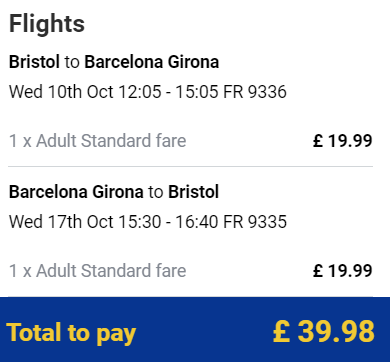Viewport: 390px width, 362px height.
Task: Select the Wed 17th Oct flight details line
Action: (148, 222)
